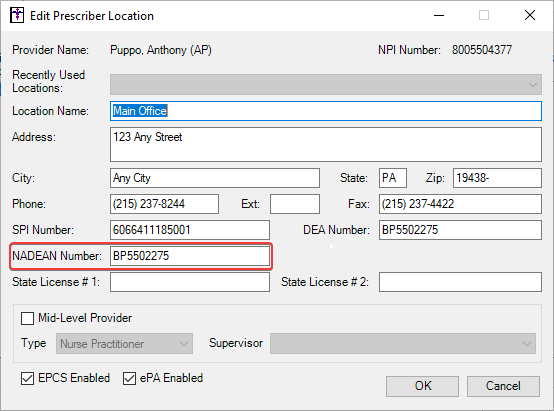Viewport: 554px width, 411px height.
Task: Click the OK button
Action: tap(423, 386)
